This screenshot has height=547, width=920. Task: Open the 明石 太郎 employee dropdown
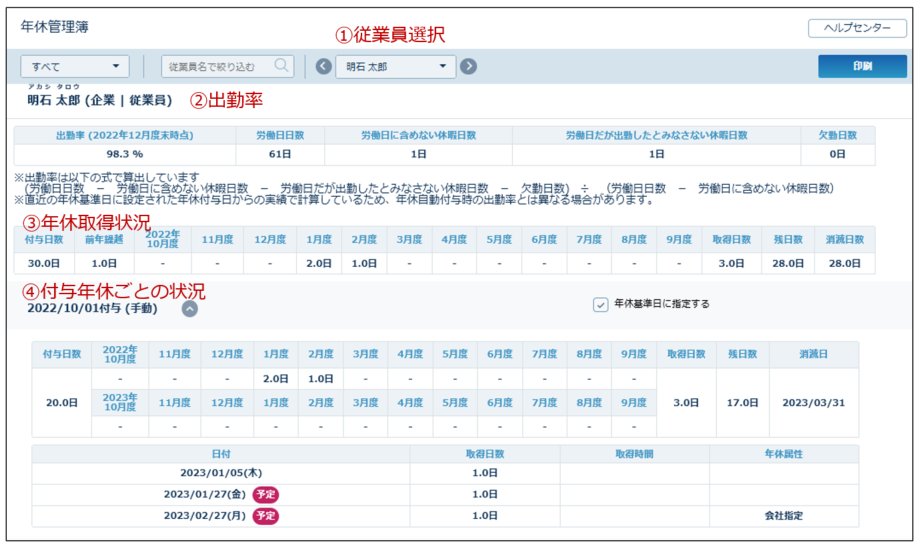pos(395,67)
